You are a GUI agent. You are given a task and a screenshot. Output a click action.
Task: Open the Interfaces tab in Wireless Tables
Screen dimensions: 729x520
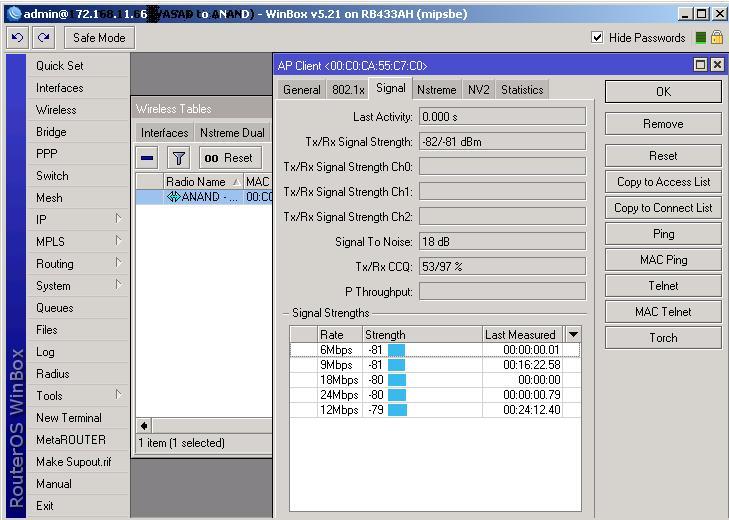tap(165, 133)
